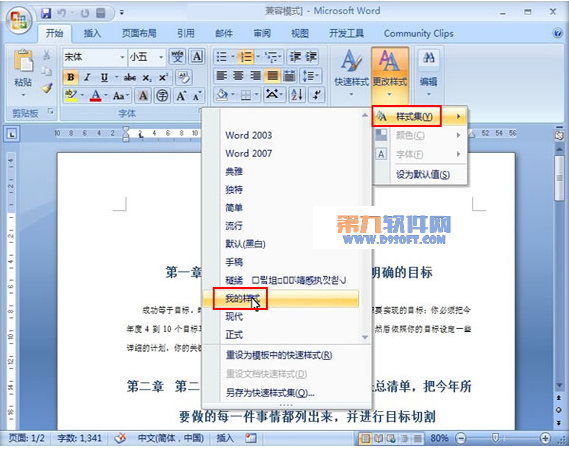Toggle Character Shading A button

click(143, 95)
